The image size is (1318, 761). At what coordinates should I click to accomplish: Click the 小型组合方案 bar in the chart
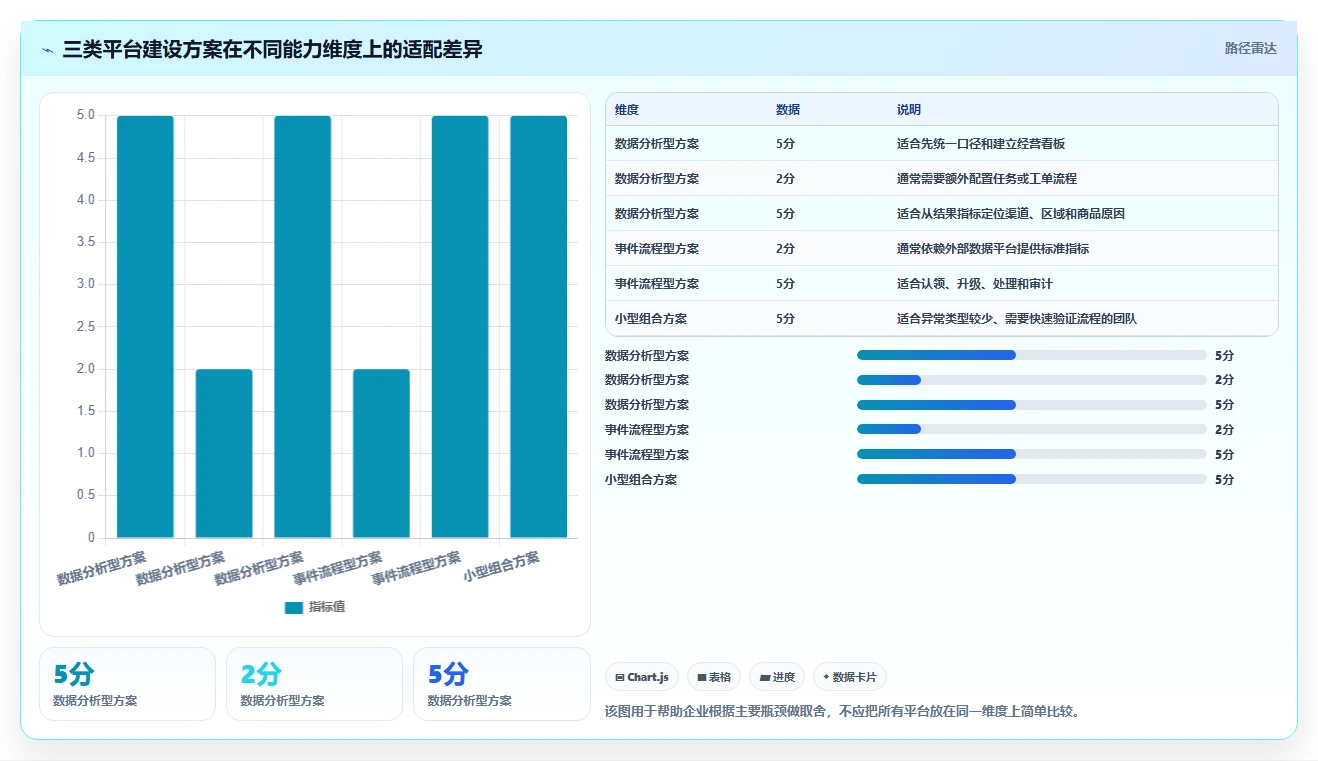click(539, 327)
